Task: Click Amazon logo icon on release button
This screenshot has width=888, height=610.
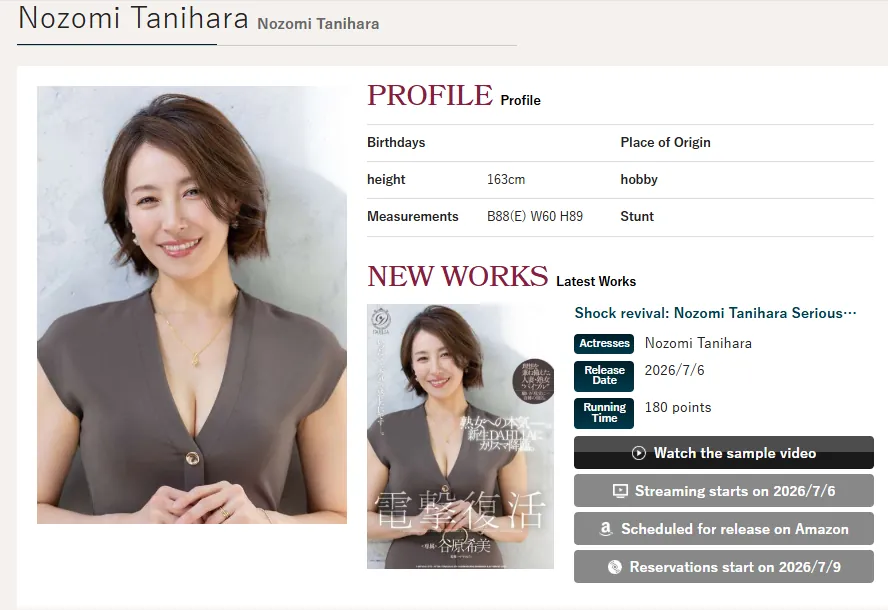Action: pyautogui.click(x=606, y=529)
